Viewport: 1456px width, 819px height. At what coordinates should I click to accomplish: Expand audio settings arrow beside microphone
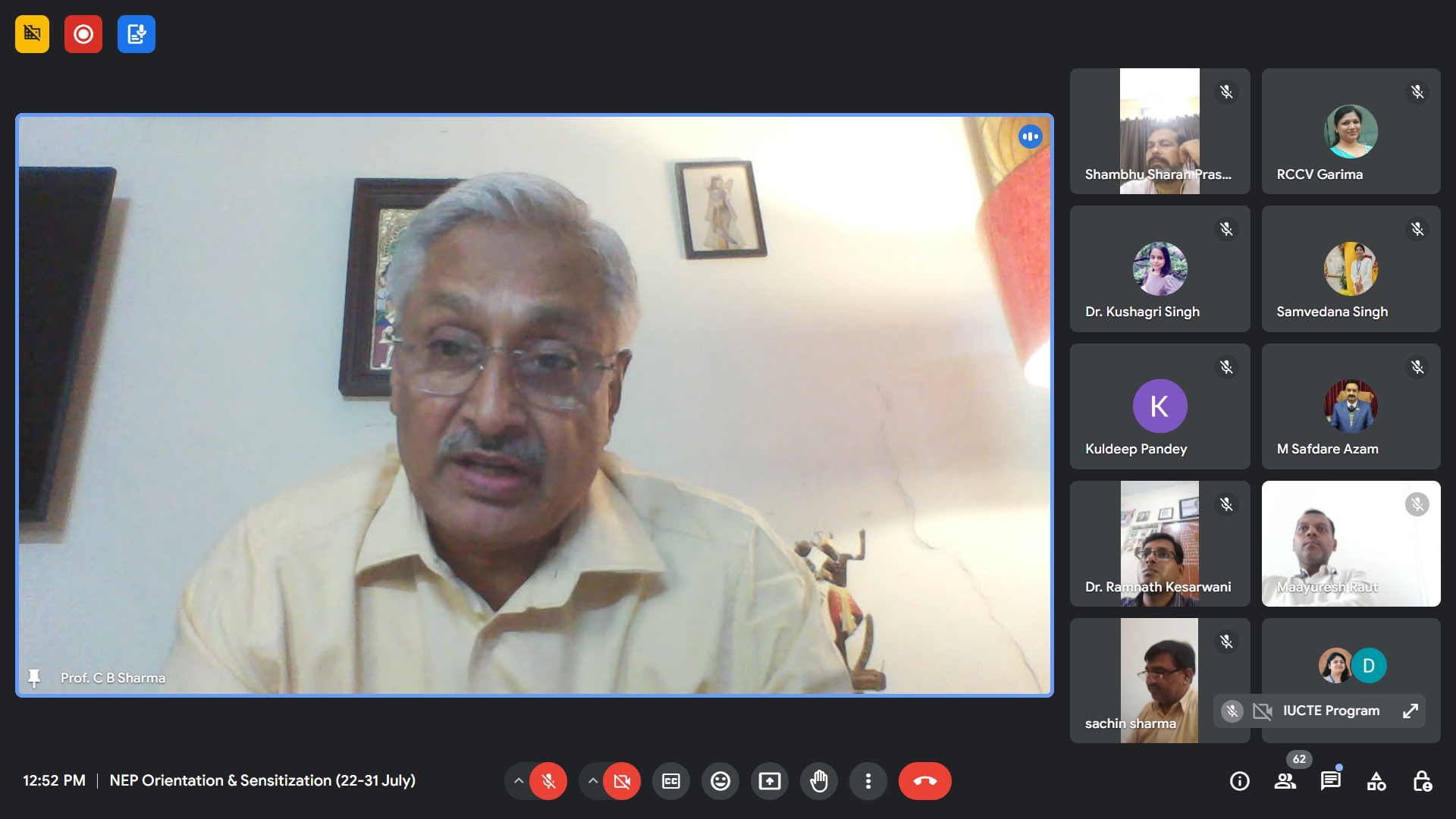[x=518, y=781]
